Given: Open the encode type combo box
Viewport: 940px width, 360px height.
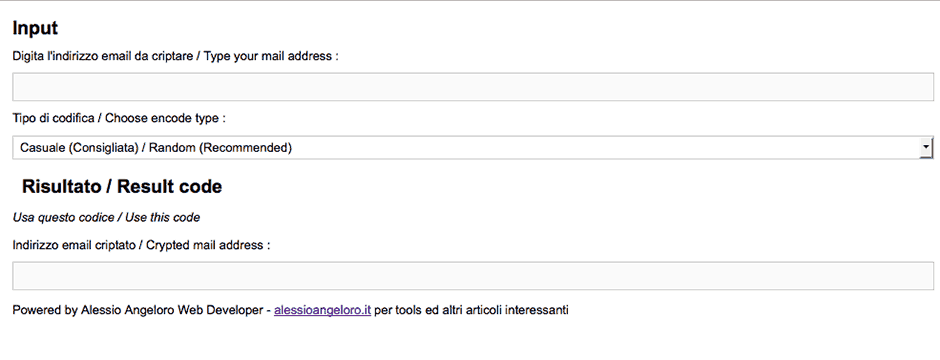Looking at the screenshot, I should click(473, 147).
